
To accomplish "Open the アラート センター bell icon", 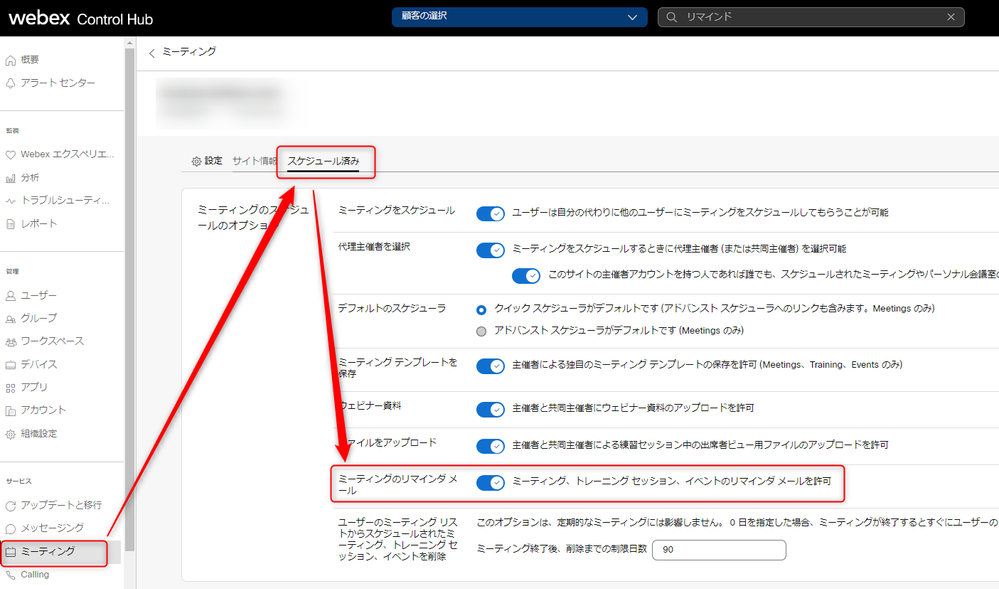I will click(x=10, y=84).
